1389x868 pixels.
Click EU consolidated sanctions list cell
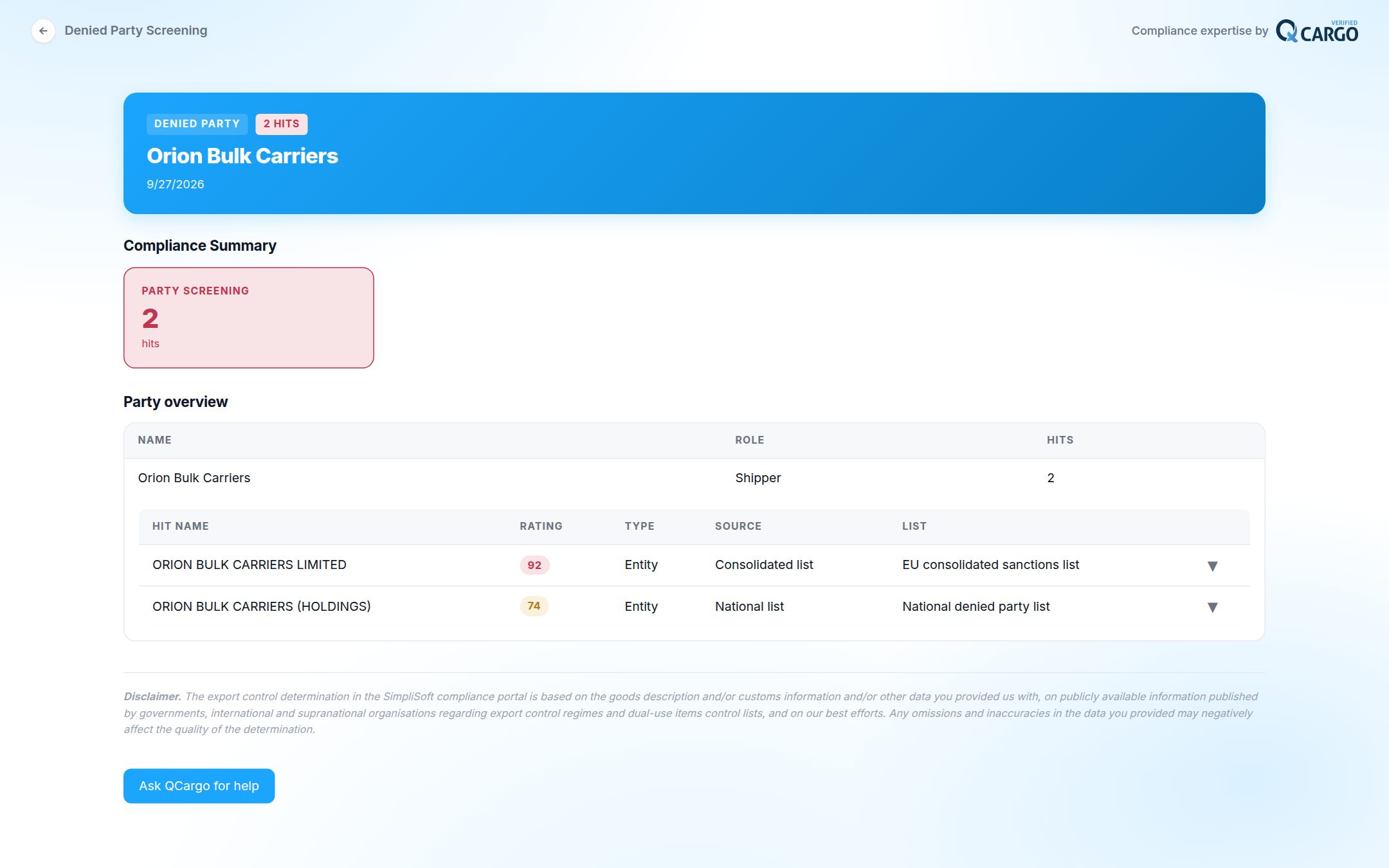(x=990, y=565)
